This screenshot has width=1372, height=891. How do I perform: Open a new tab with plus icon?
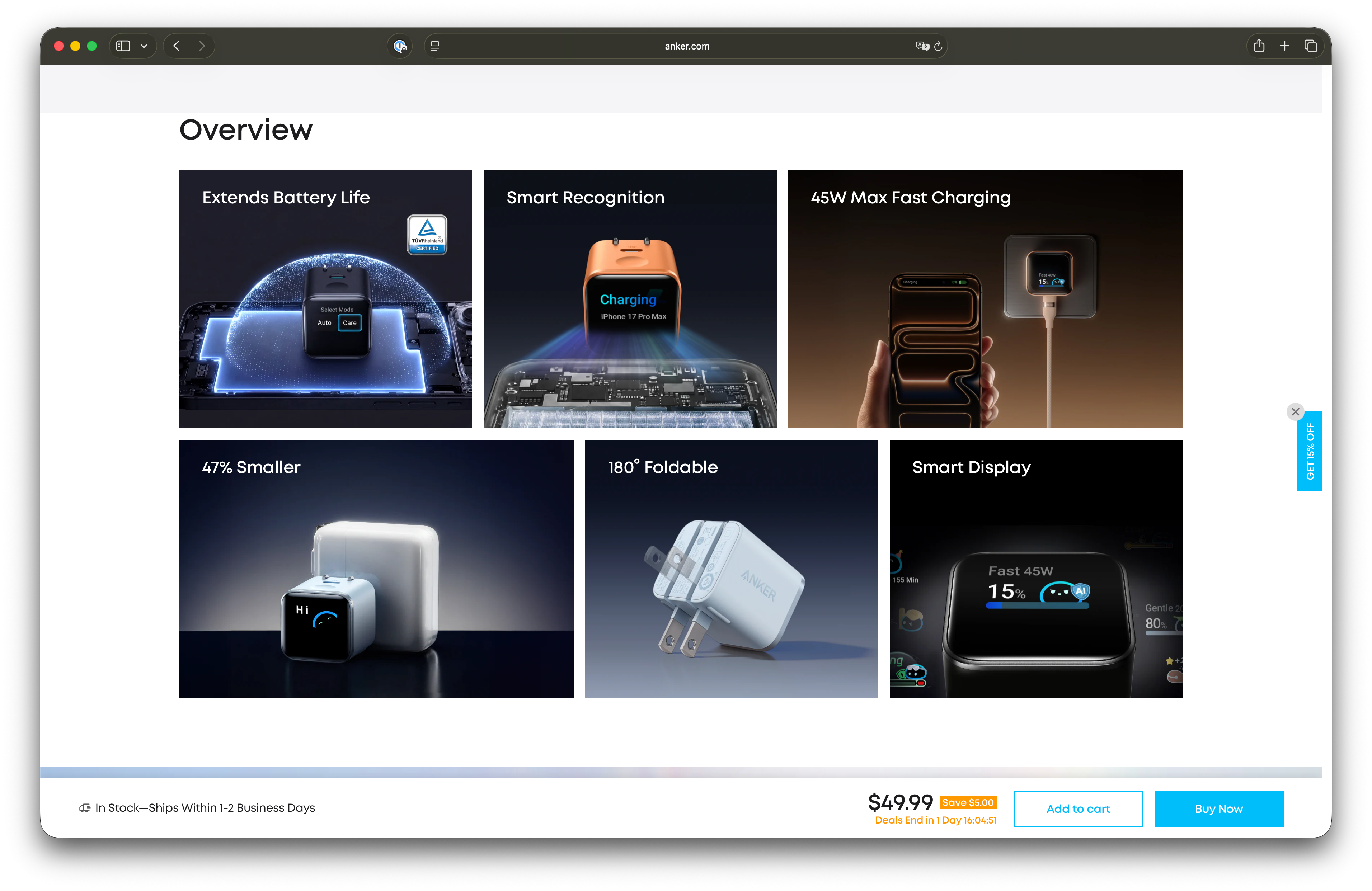[x=1284, y=46]
